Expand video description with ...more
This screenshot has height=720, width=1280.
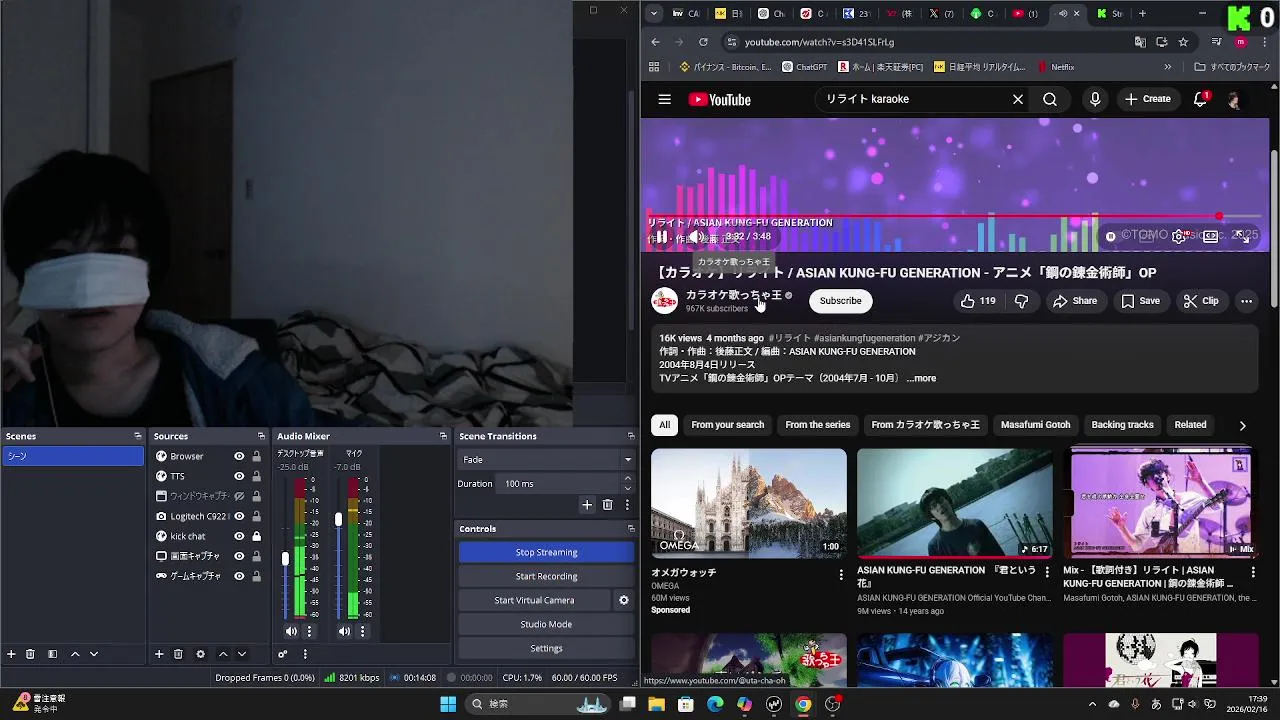(921, 378)
